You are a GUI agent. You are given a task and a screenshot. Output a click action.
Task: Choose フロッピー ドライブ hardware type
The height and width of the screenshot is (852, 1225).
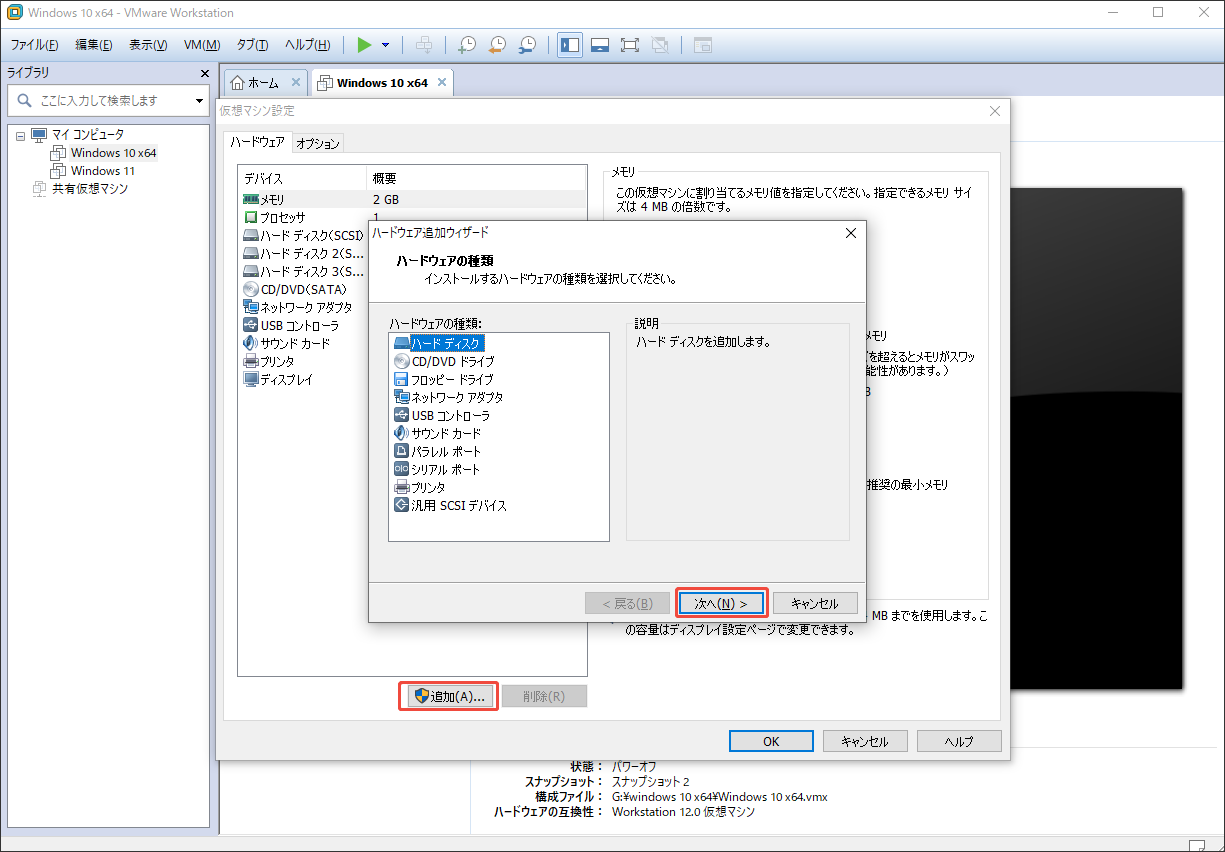(444, 379)
